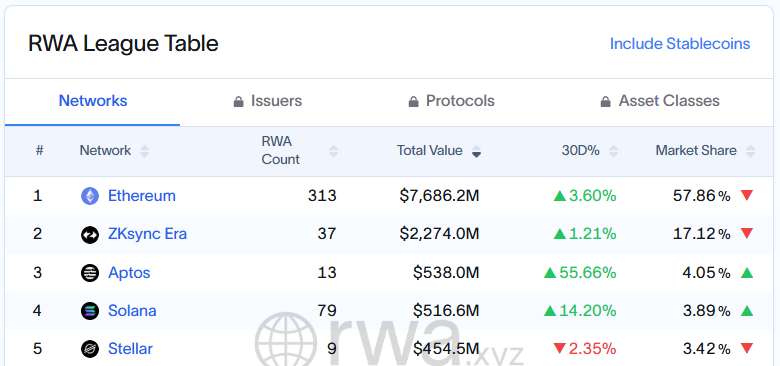Image resolution: width=780 pixels, height=366 pixels.
Task: Sort table by Market Share arrows
Action: [x=751, y=151]
